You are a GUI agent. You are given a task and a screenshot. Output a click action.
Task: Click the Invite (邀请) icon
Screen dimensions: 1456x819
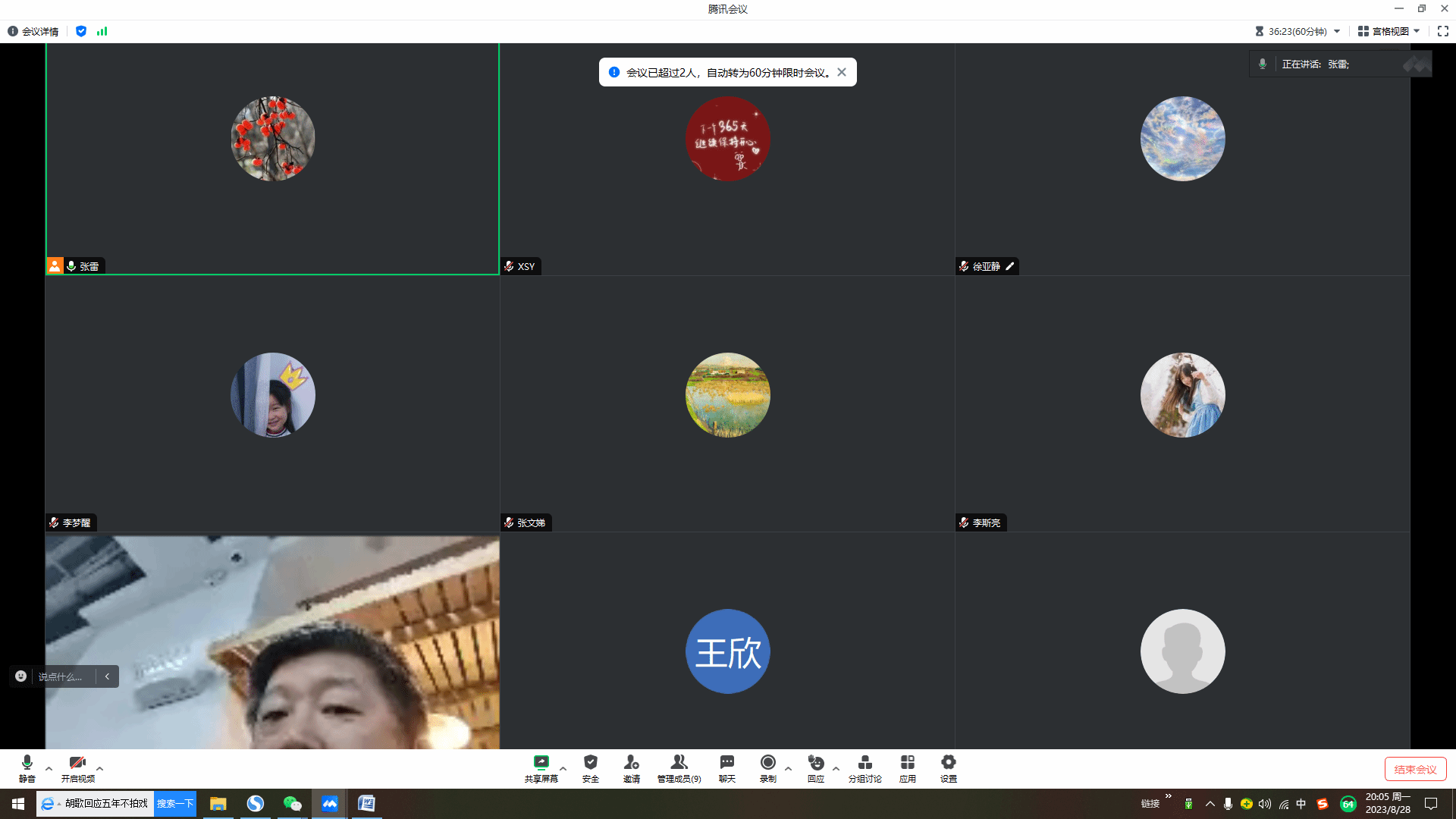click(x=631, y=763)
